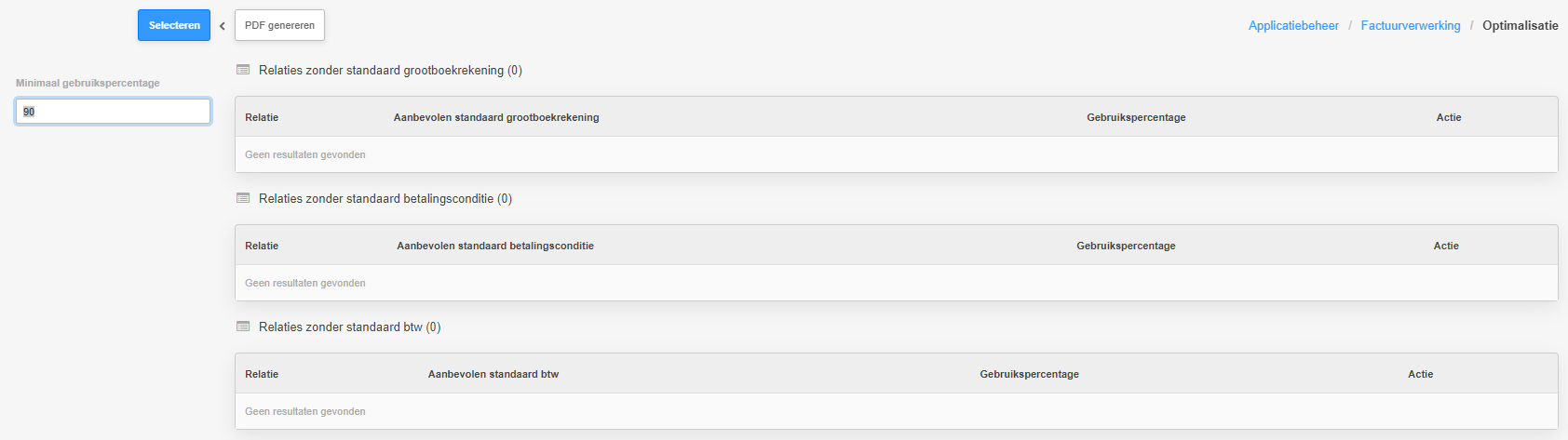
Task: Sort by Gebruikspercentage in the grootboekrekening table
Action: tap(1136, 117)
